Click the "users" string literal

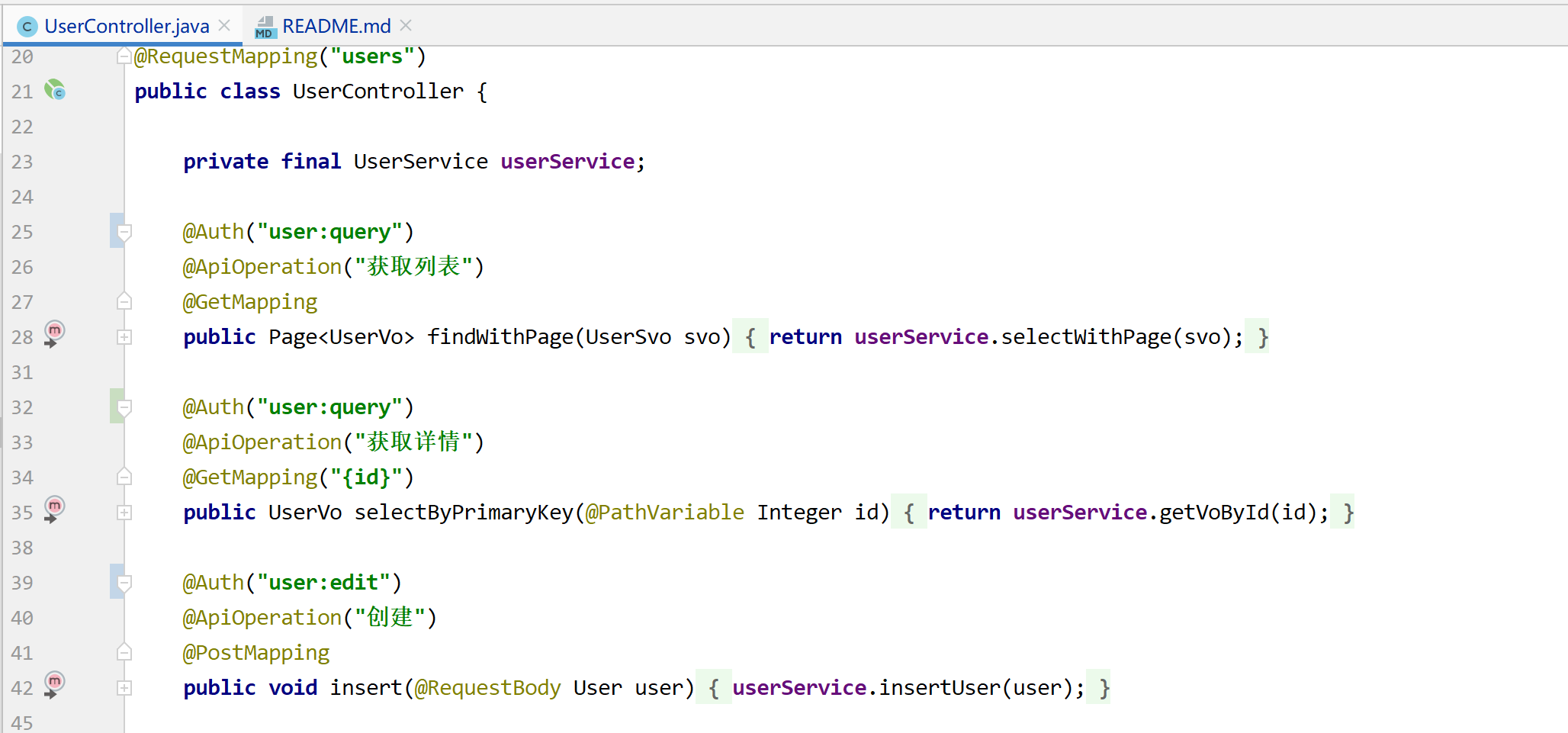[x=372, y=56]
